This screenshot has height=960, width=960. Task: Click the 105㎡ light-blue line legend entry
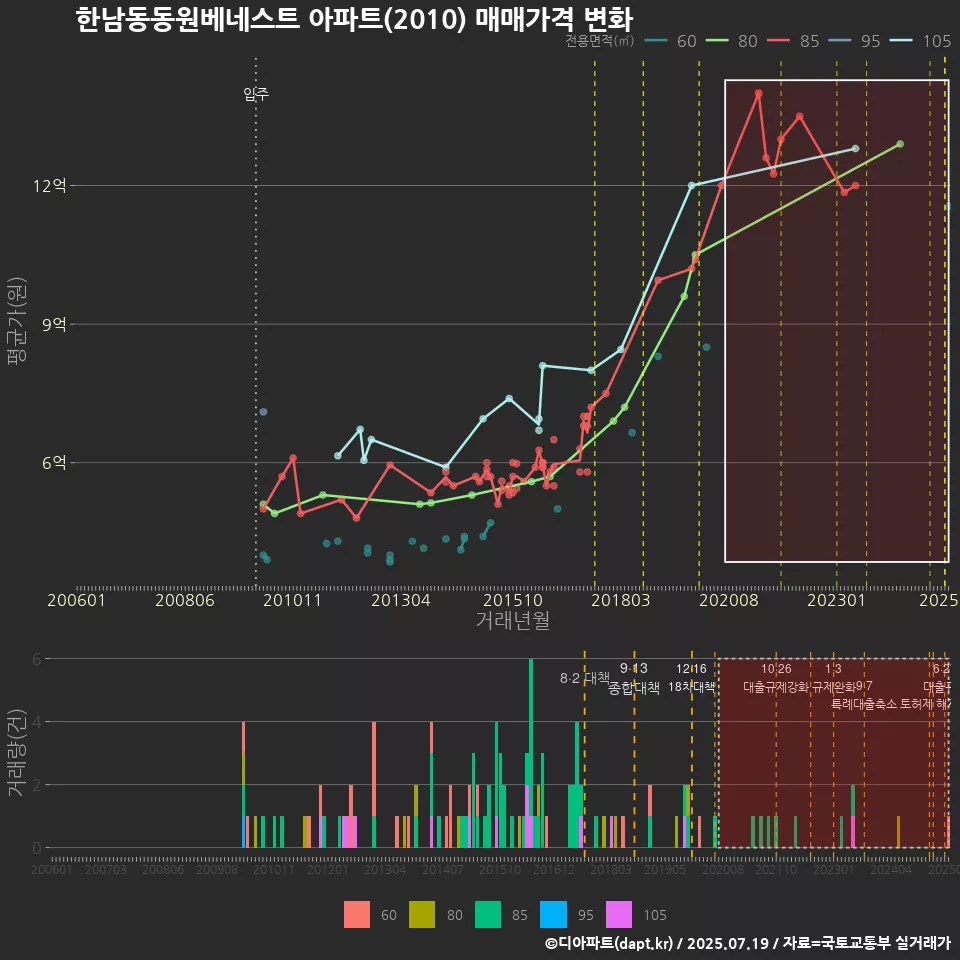920,41
